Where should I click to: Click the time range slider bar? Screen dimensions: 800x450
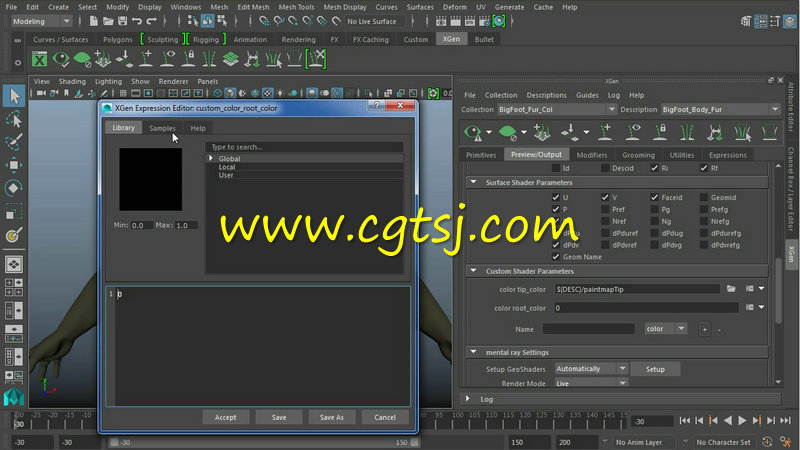(x=265, y=442)
